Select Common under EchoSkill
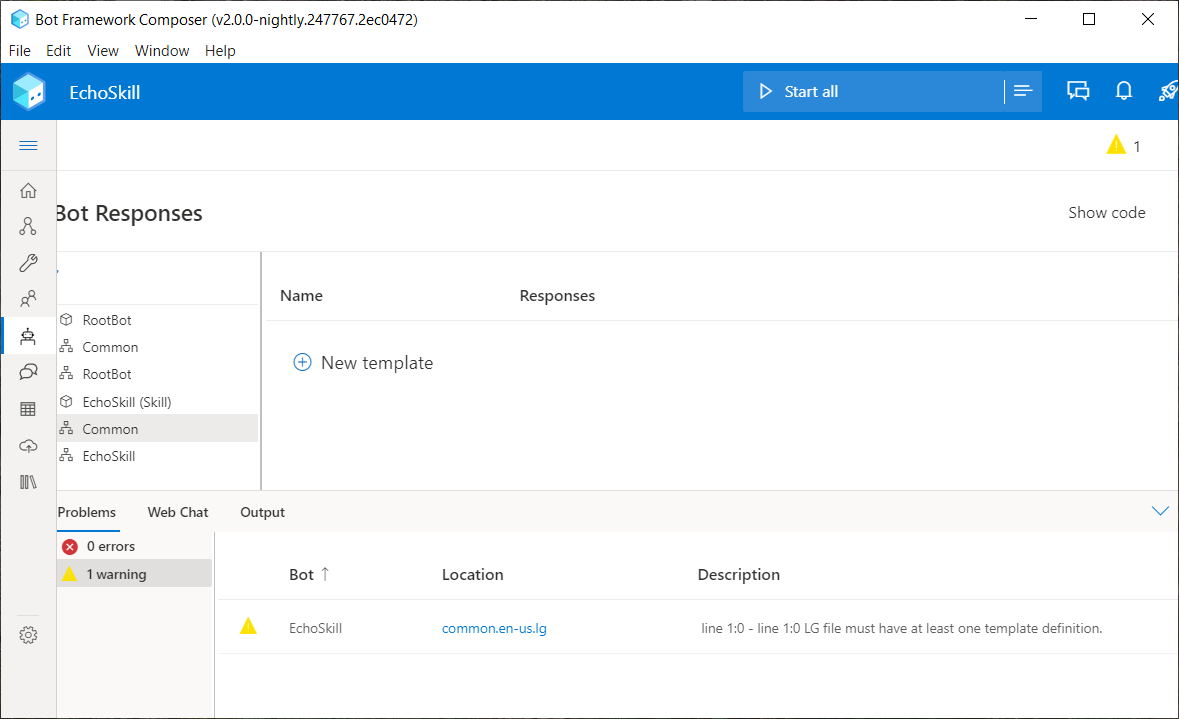Viewport: 1179px width, 719px height. [x=110, y=428]
